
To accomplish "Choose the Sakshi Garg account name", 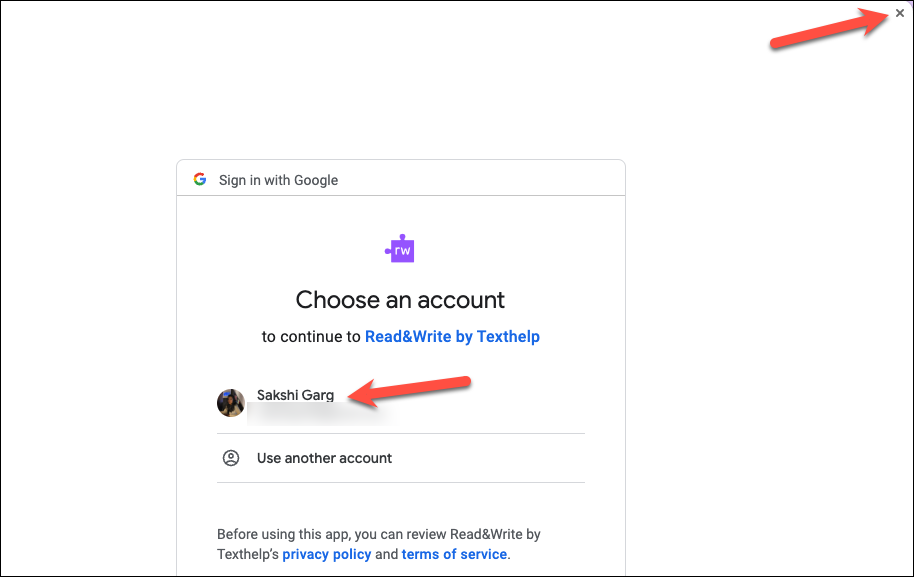I will [296, 395].
